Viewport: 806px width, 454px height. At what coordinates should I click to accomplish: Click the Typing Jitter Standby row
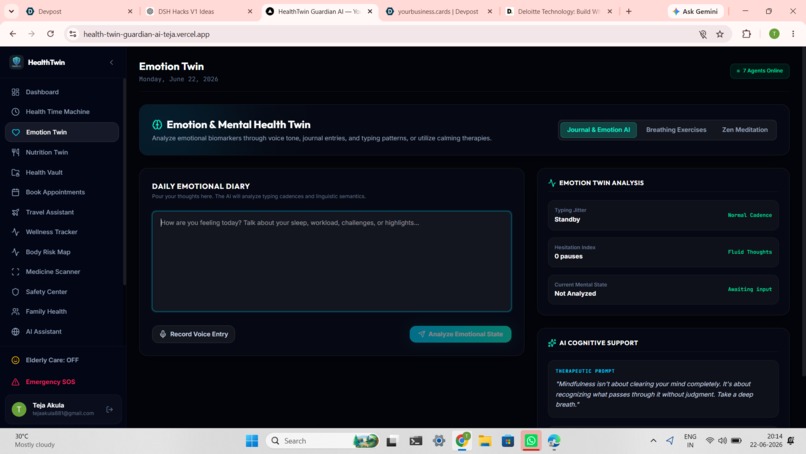(663, 215)
